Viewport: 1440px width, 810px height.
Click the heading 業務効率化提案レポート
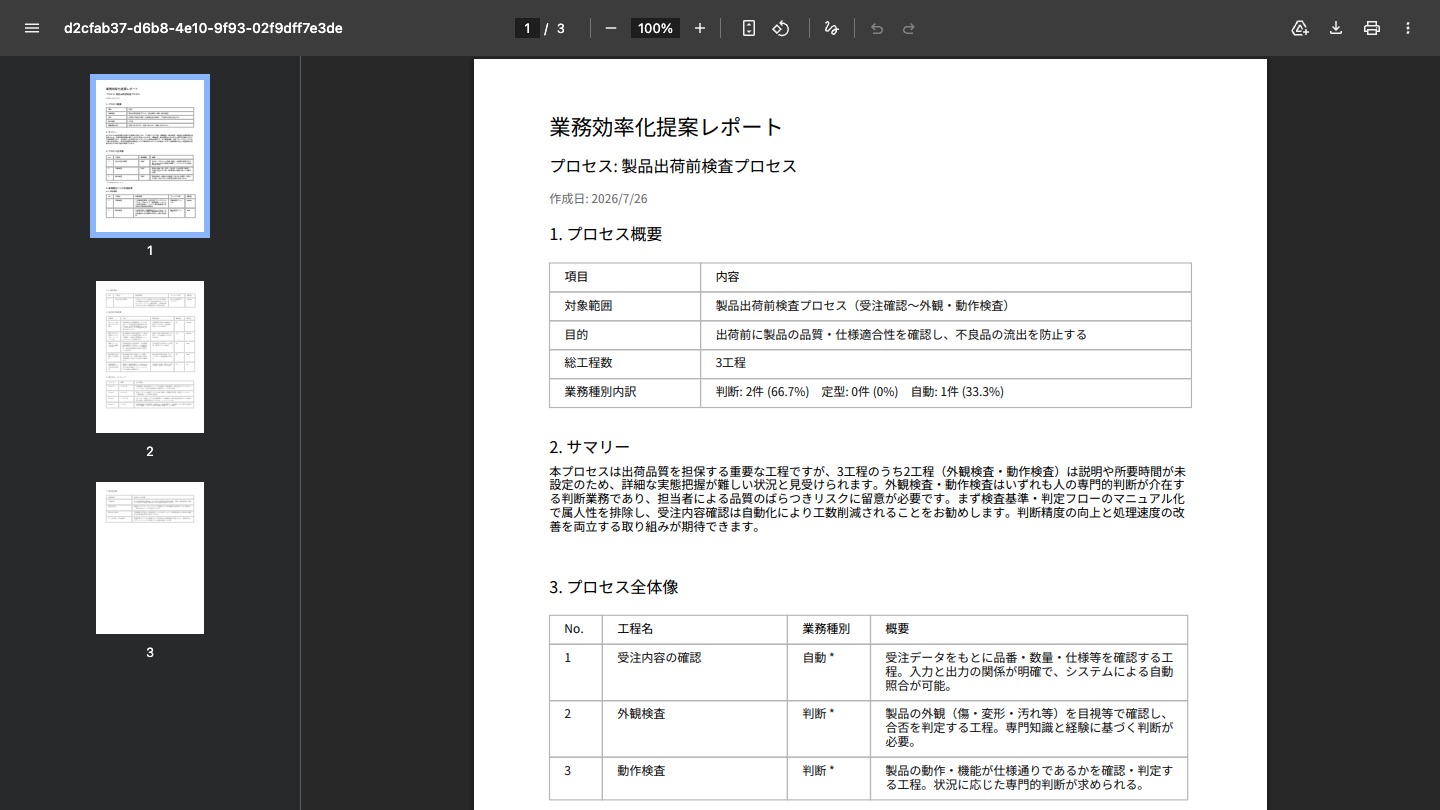(x=666, y=127)
